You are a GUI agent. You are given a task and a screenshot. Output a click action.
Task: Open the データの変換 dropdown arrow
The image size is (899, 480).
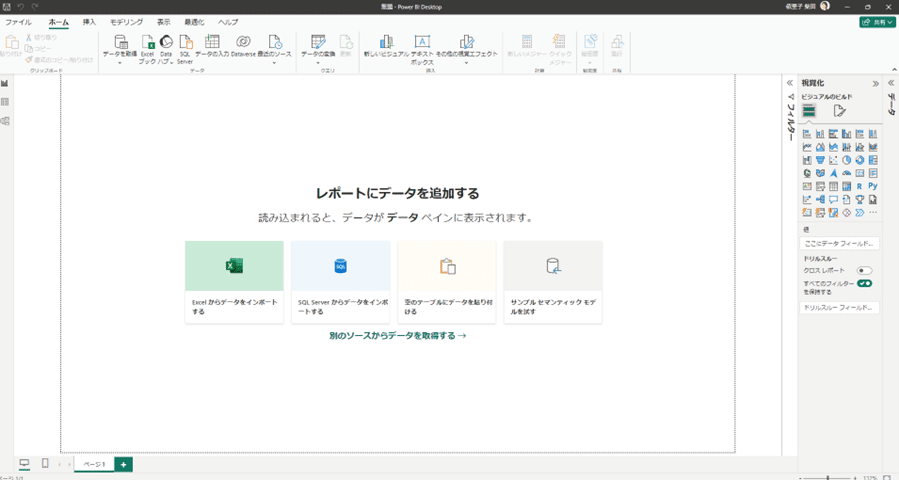(318, 63)
